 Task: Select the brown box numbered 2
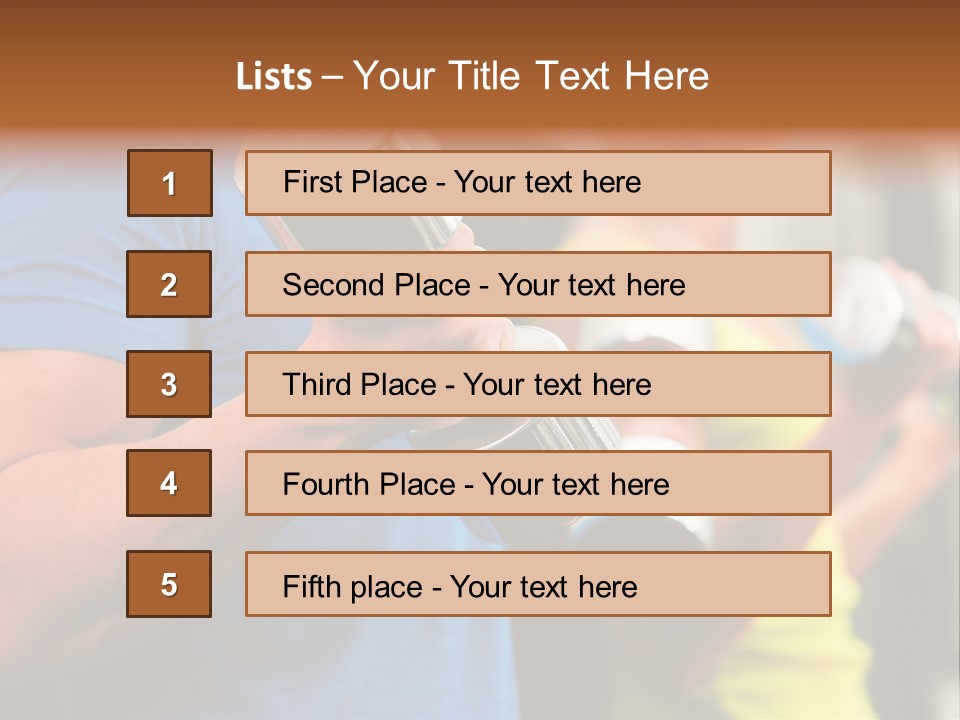pos(169,284)
